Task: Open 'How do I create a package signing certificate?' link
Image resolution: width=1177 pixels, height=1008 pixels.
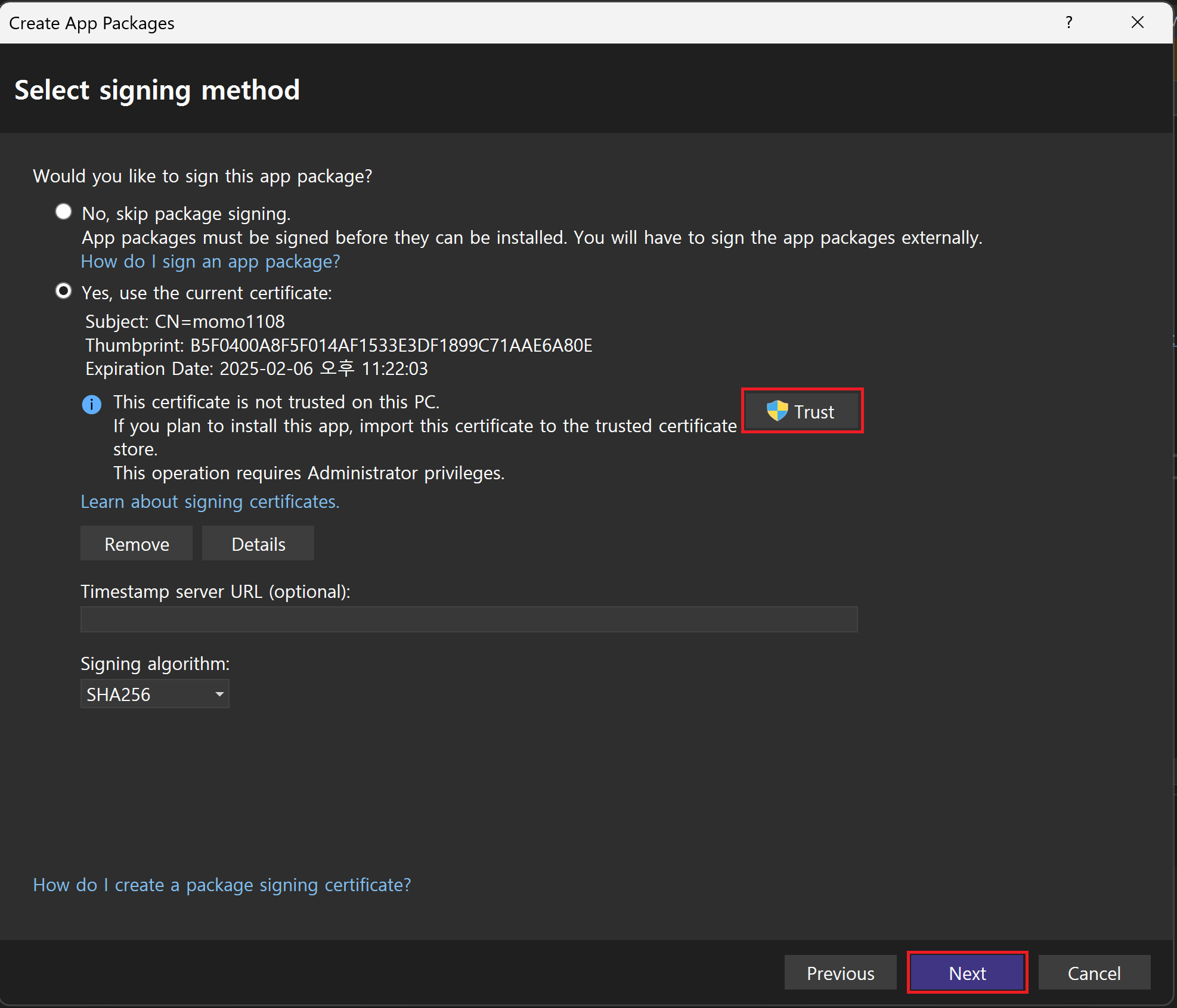Action: (222, 885)
